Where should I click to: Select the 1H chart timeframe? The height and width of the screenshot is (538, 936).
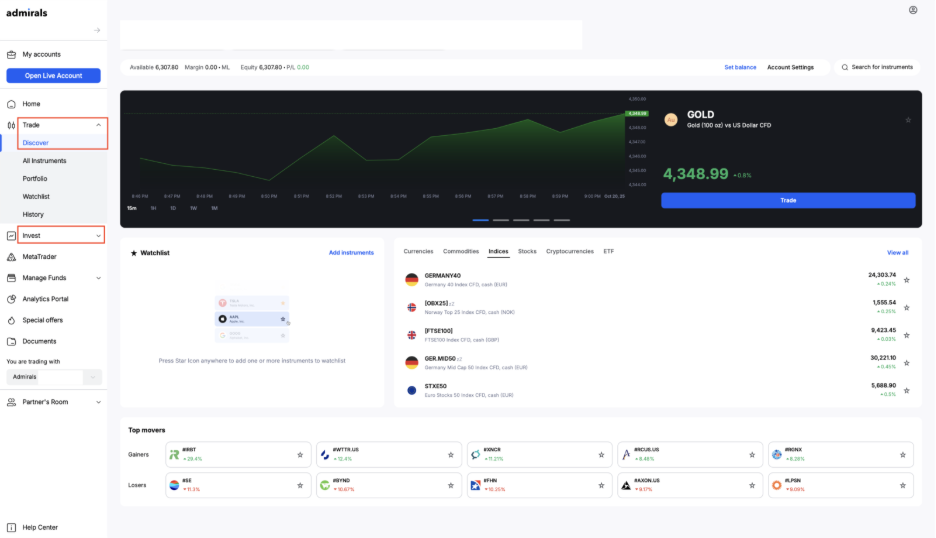click(x=153, y=208)
